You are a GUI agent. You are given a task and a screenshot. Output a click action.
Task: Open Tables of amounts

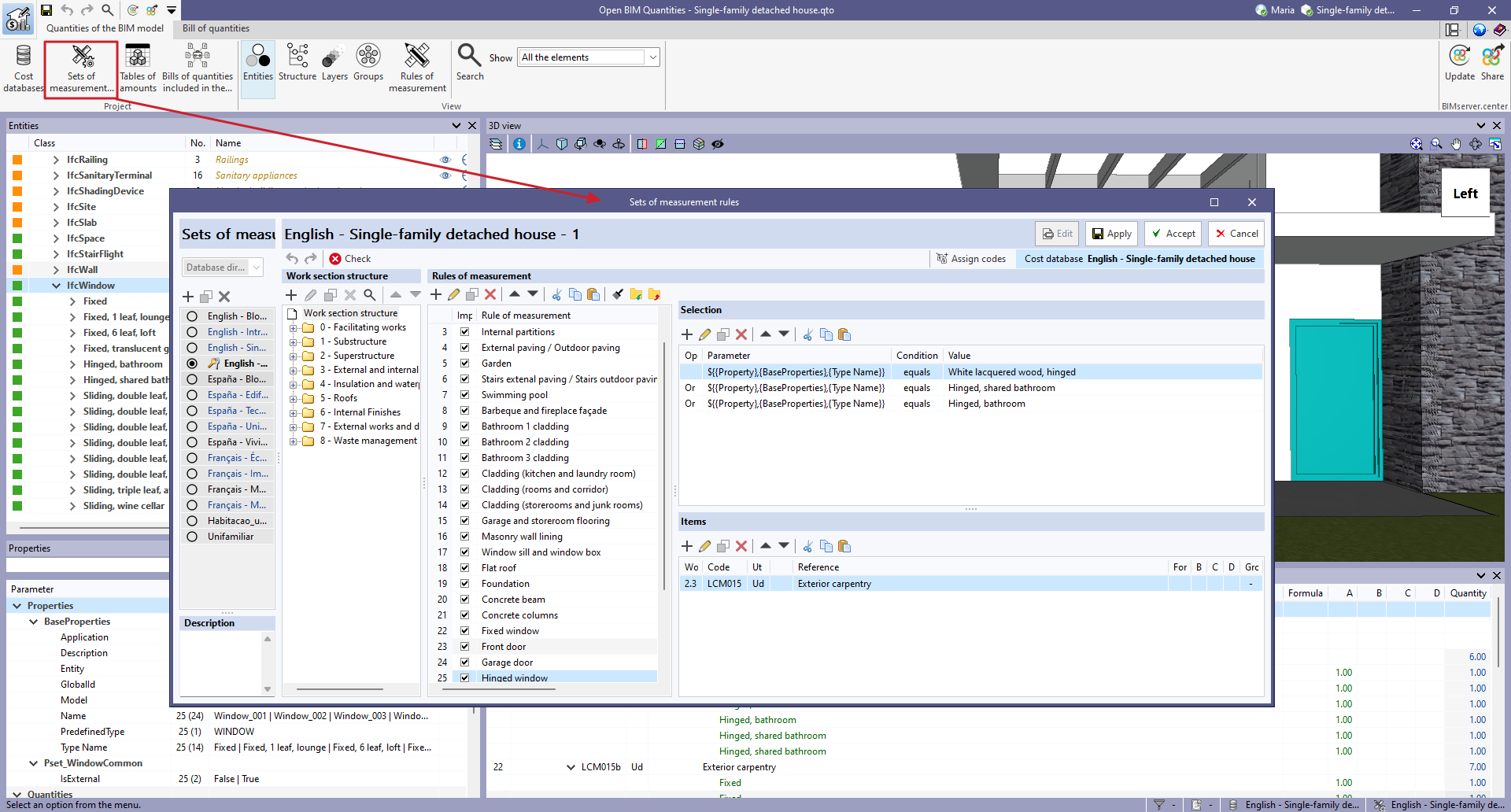[138, 68]
